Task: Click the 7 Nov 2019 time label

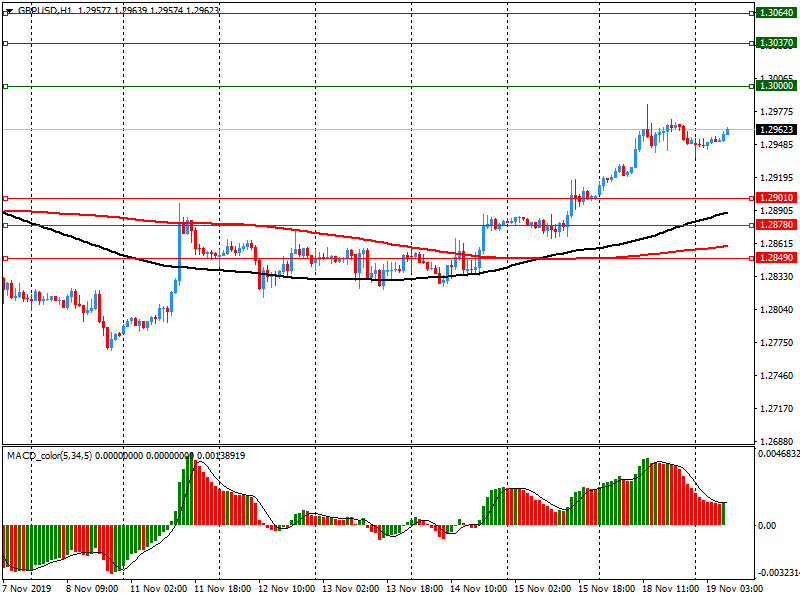Action: pyautogui.click(x=27, y=588)
